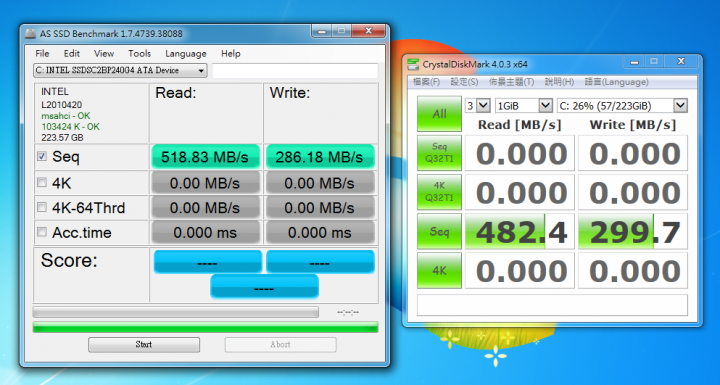Enable the 4K test checkbox in AS SSD
Viewport: 720px width, 385px height.
click(42, 183)
